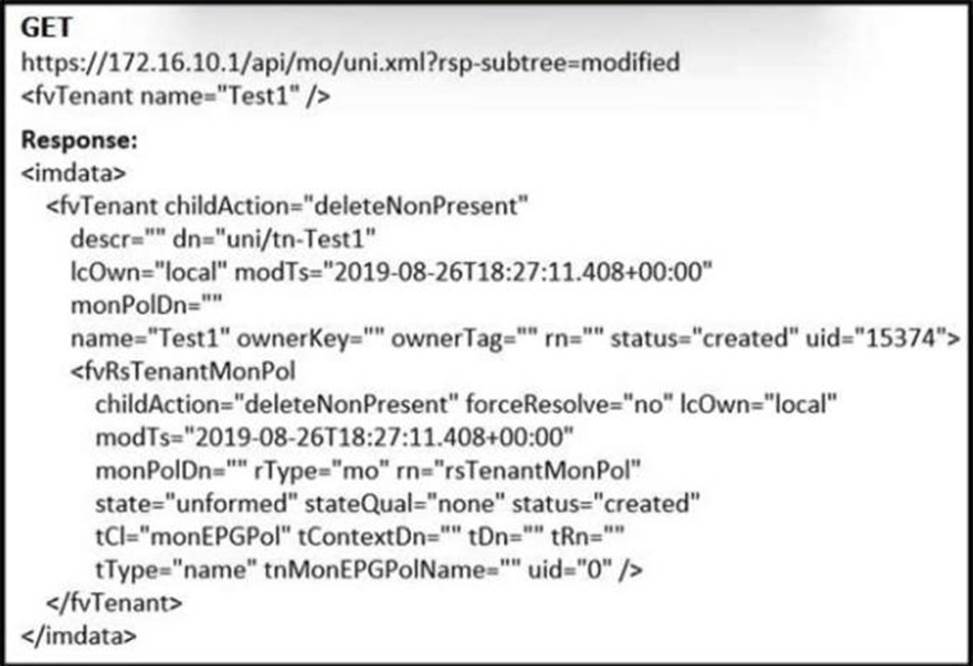Image resolution: width=973 pixels, height=666 pixels.
Task: Click the GET method heading
Action: point(47,28)
